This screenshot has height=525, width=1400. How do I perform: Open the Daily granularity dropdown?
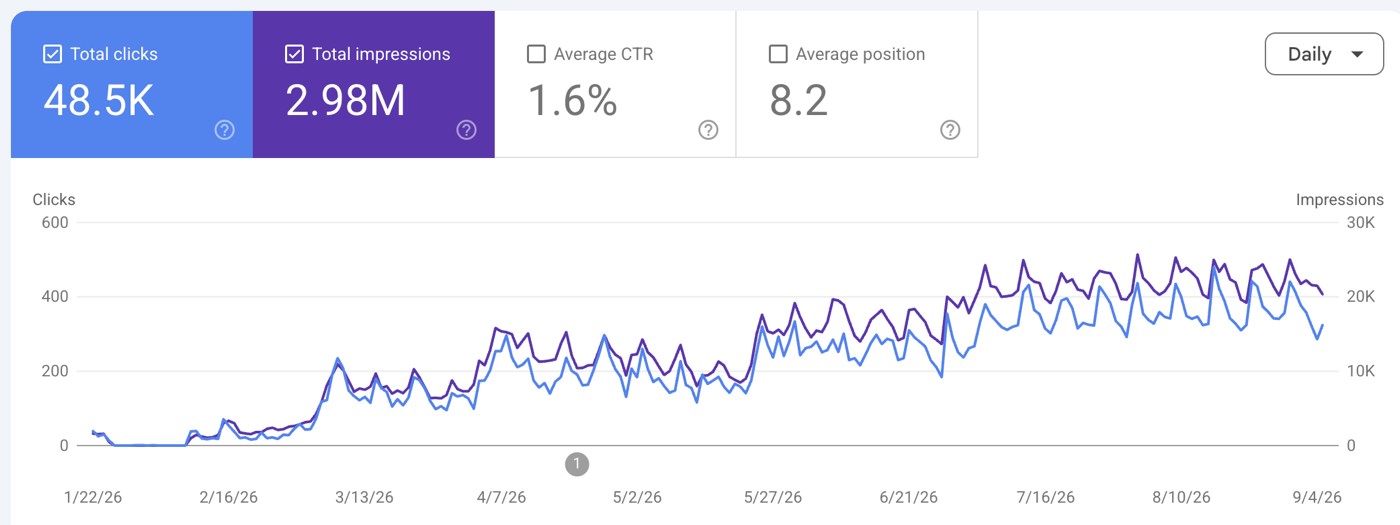point(1324,54)
